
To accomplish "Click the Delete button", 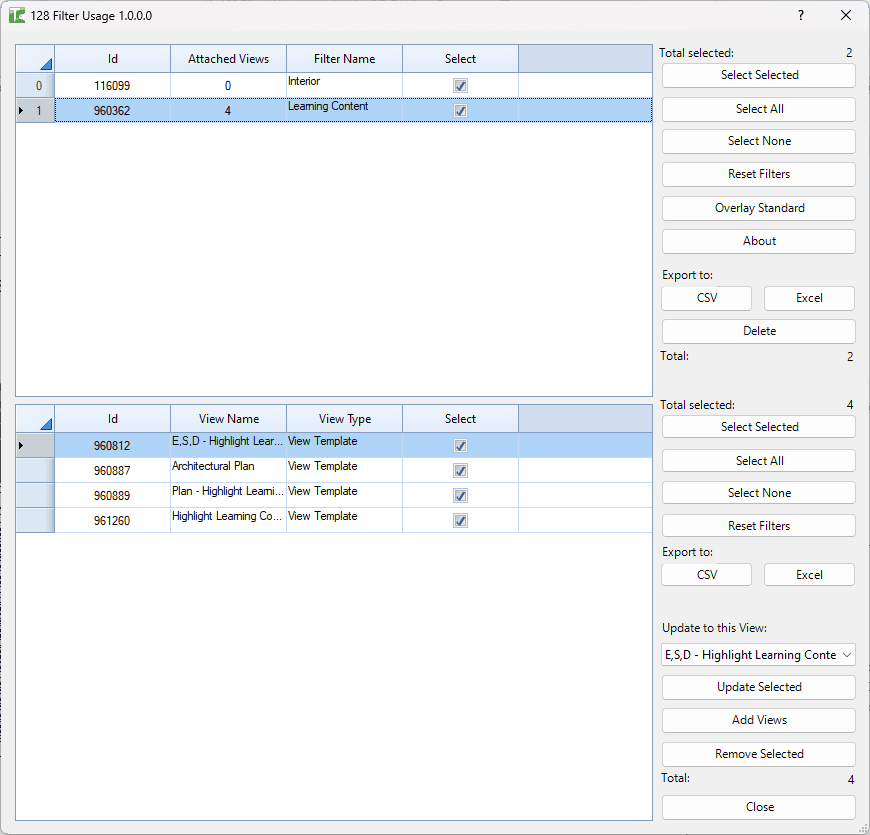I will [758, 331].
